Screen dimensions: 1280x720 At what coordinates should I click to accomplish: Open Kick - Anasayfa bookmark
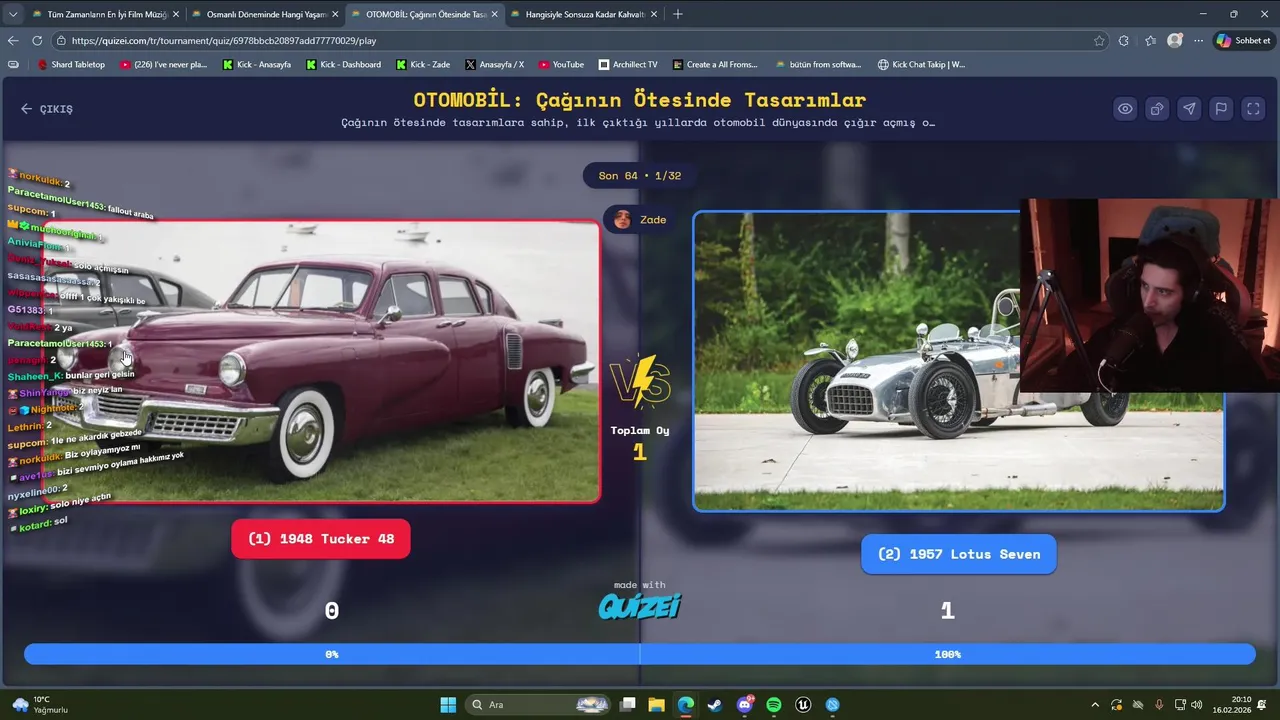[257, 64]
